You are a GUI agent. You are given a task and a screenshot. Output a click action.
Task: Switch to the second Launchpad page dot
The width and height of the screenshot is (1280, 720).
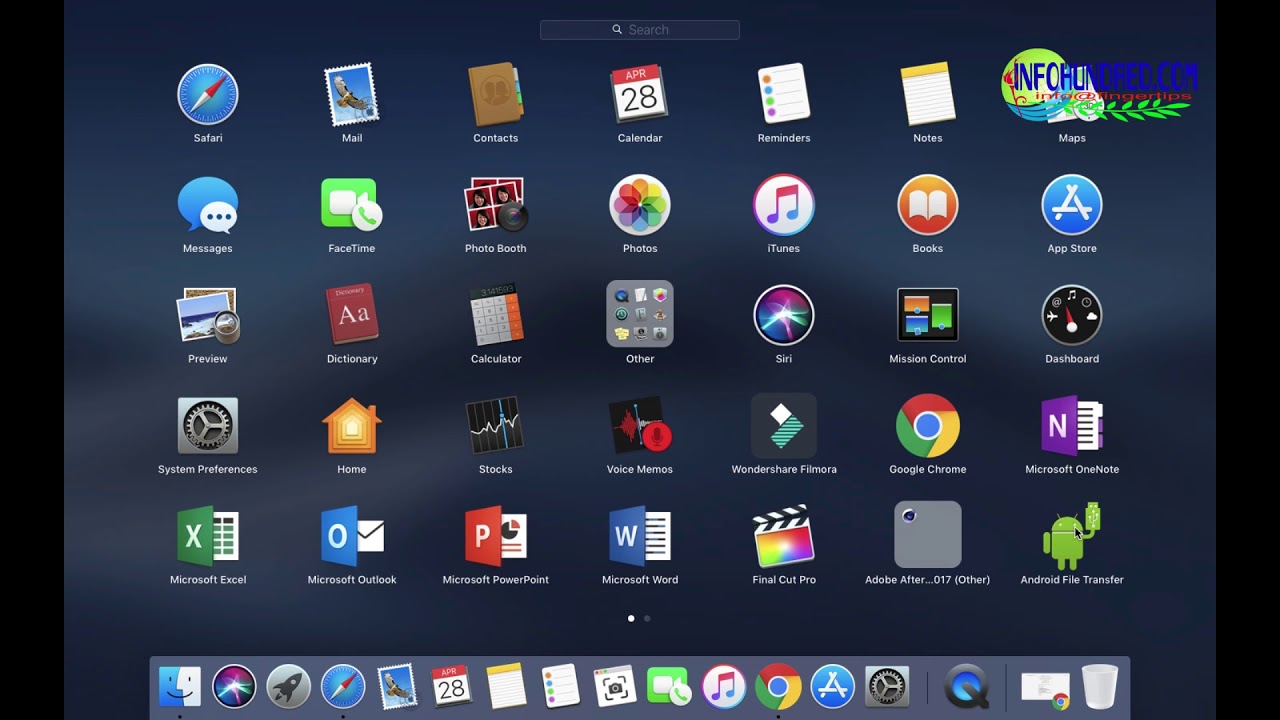click(x=647, y=618)
